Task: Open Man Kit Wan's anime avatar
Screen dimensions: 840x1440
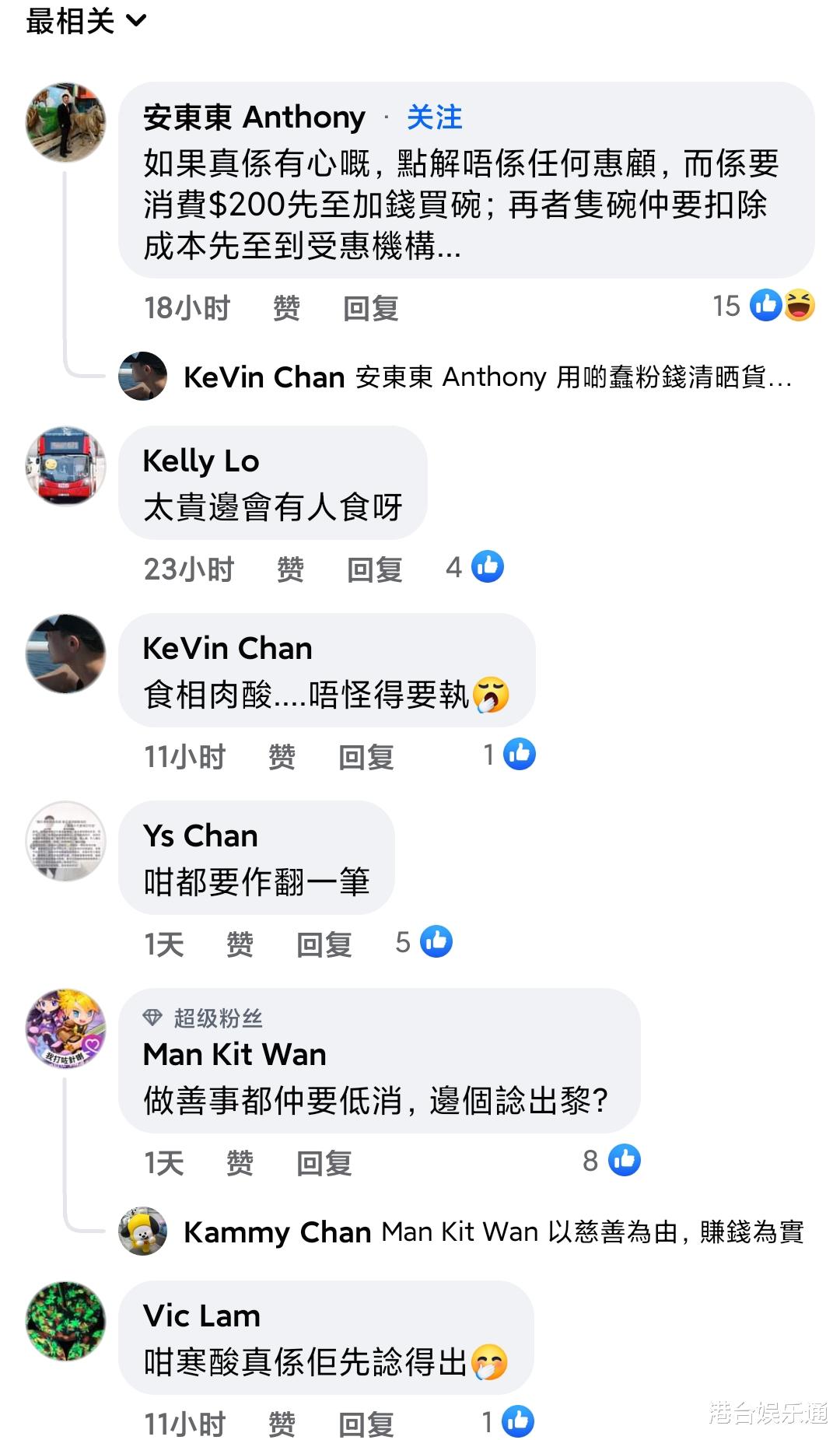Action: 66,1028
